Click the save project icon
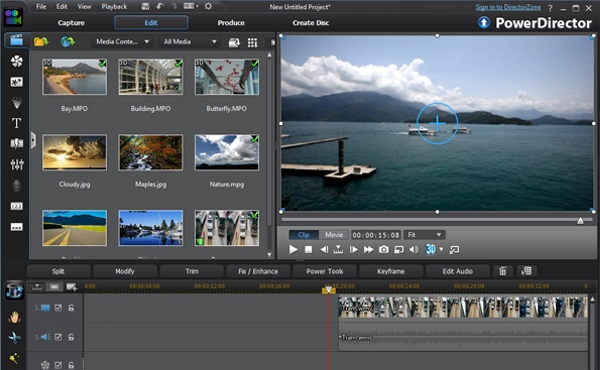The image size is (600, 370). tap(145, 6)
